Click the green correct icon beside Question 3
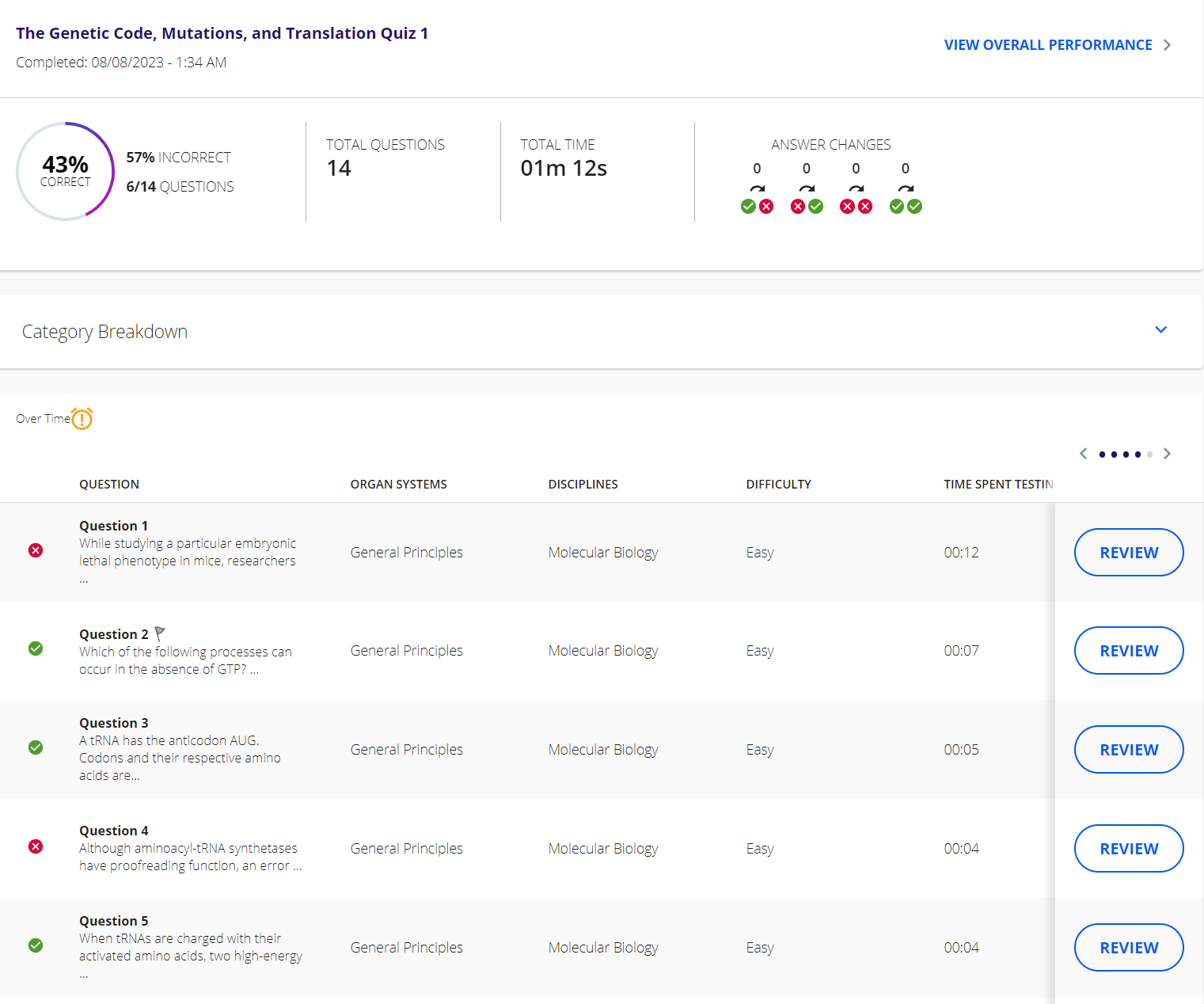Image resolution: width=1204 pixels, height=1004 pixels. tap(35, 747)
